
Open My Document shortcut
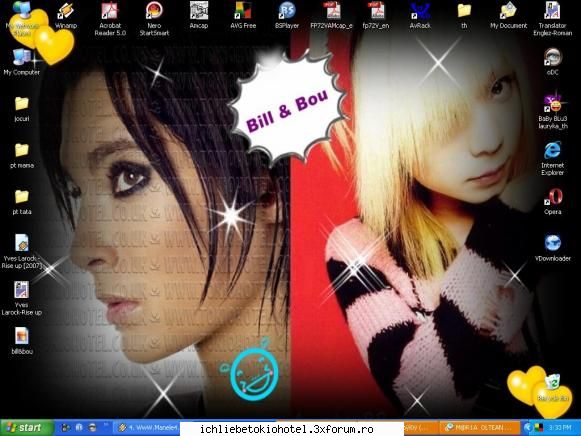pos(508,16)
